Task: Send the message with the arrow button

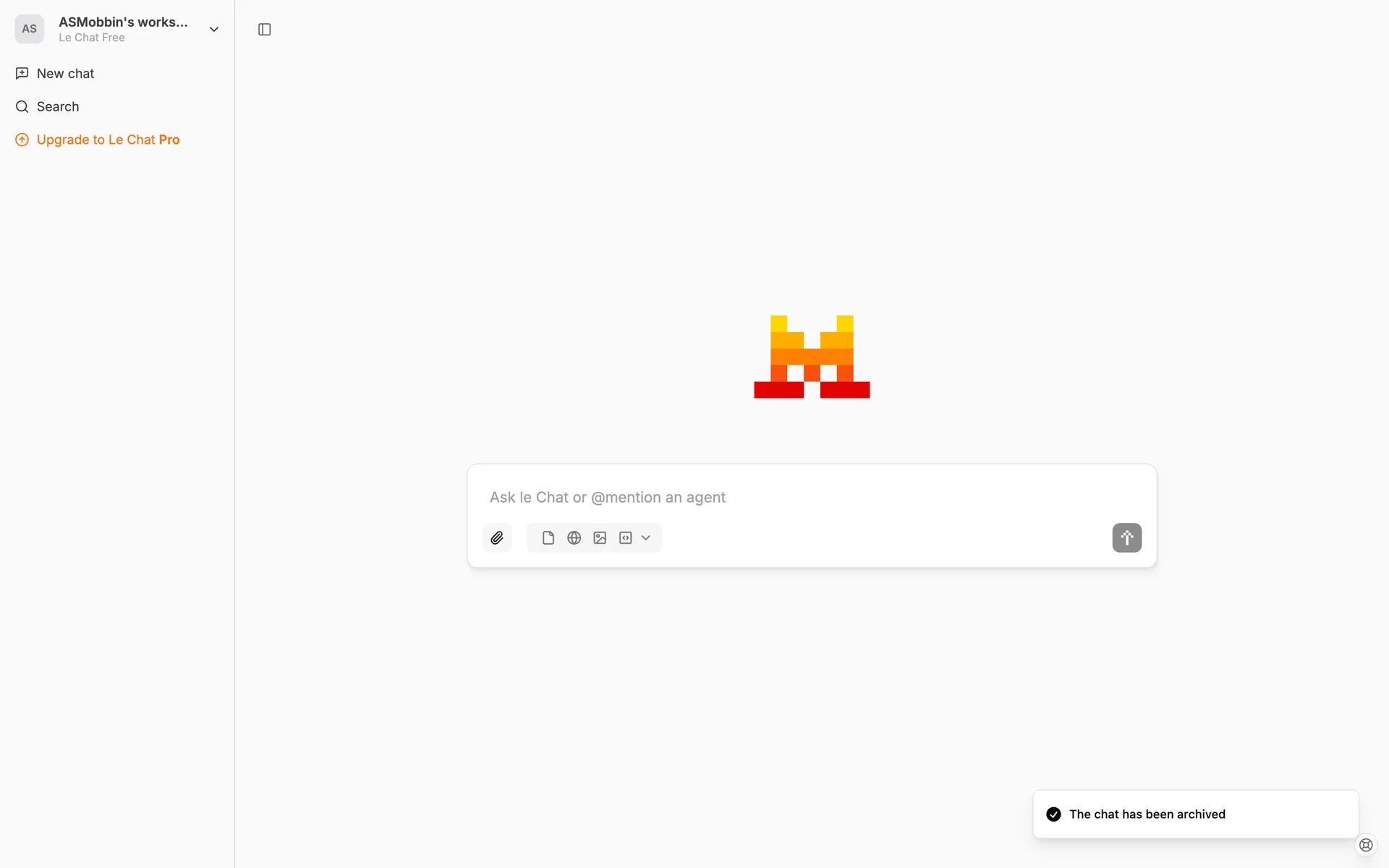Action: click(x=1127, y=537)
